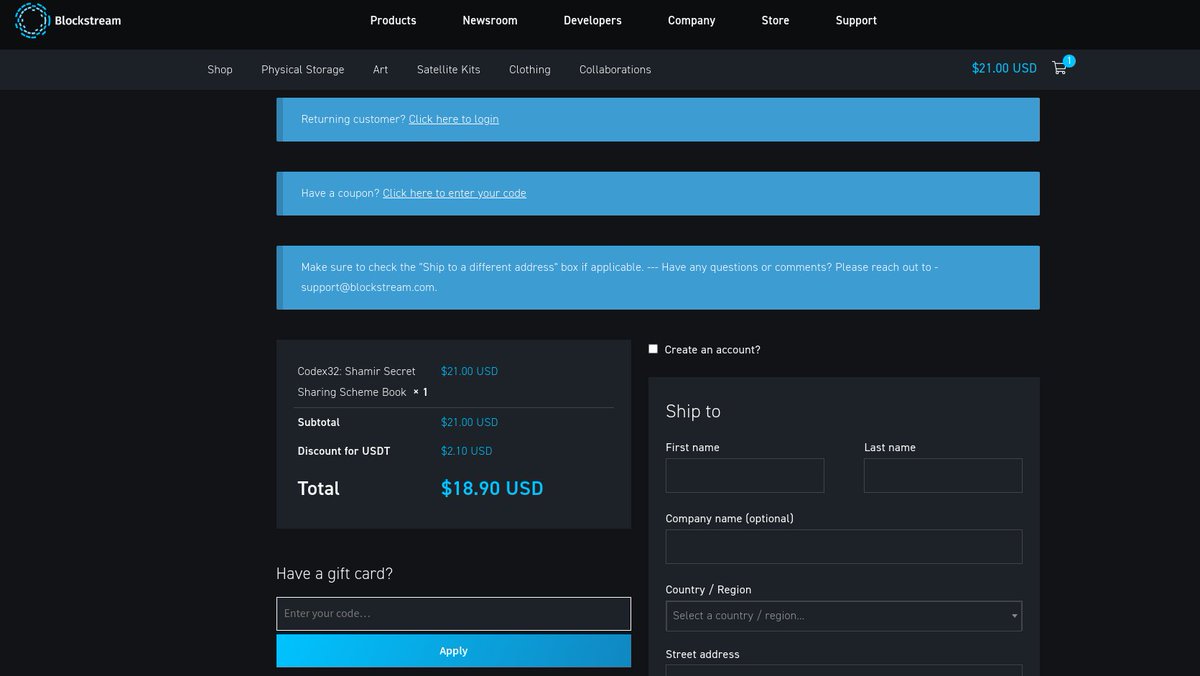Click here to enter your code link
The height and width of the screenshot is (676, 1200).
(x=454, y=193)
